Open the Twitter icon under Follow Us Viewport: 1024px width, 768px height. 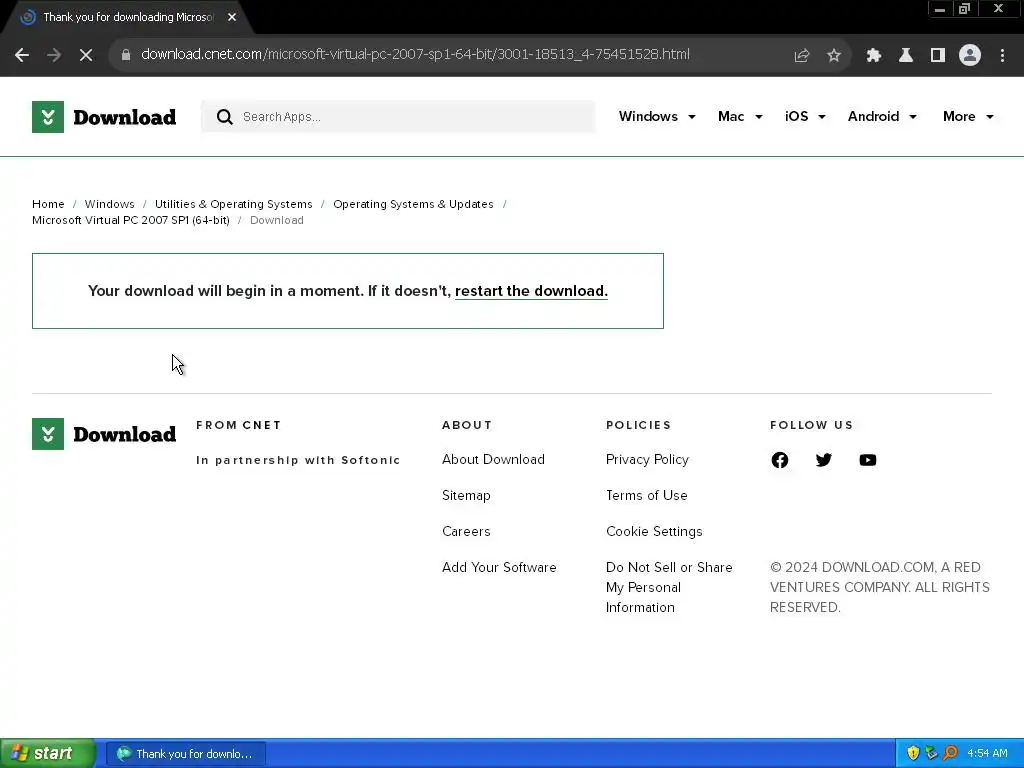(824, 460)
